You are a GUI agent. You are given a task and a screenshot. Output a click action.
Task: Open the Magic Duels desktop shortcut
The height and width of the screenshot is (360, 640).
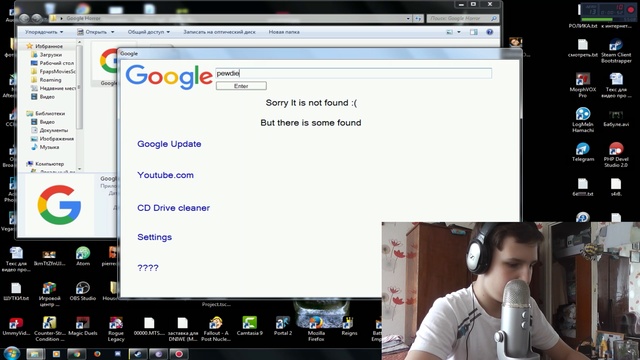point(83,327)
